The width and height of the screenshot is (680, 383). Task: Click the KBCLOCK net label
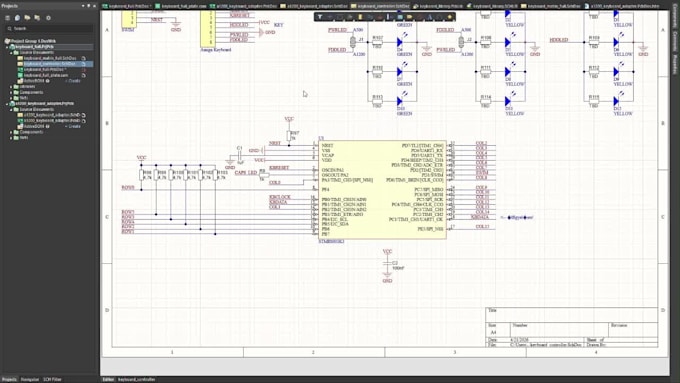click(280, 197)
